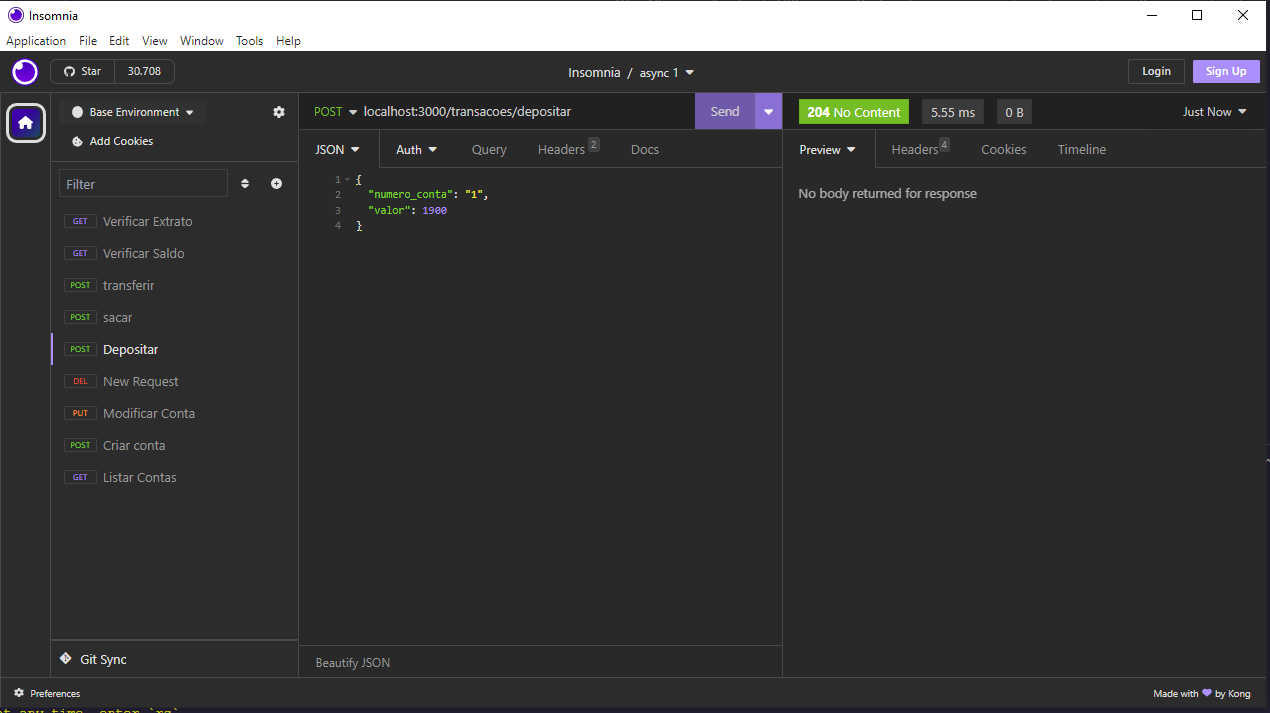The width and height of the screenshot is (1270, 713).
Task: Click Beautify JSON below the body editor
Action: click(354, 662)
